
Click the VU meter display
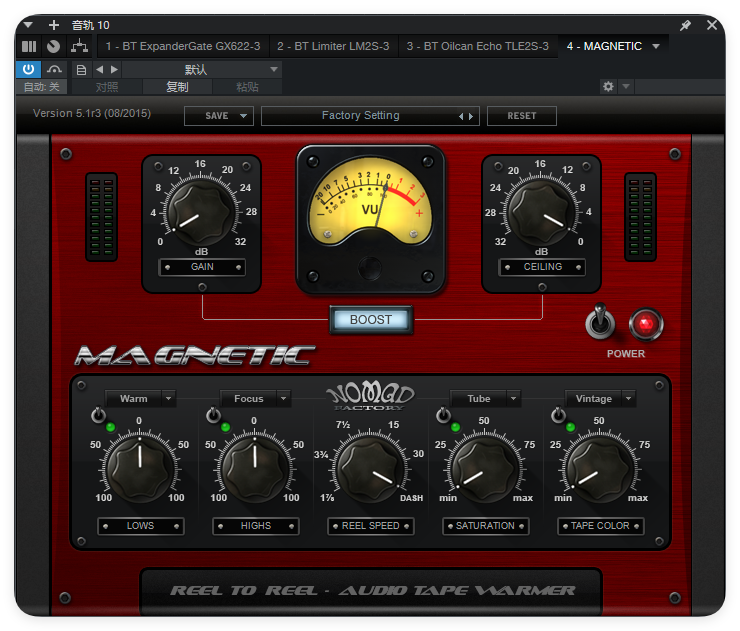point(370,201)
